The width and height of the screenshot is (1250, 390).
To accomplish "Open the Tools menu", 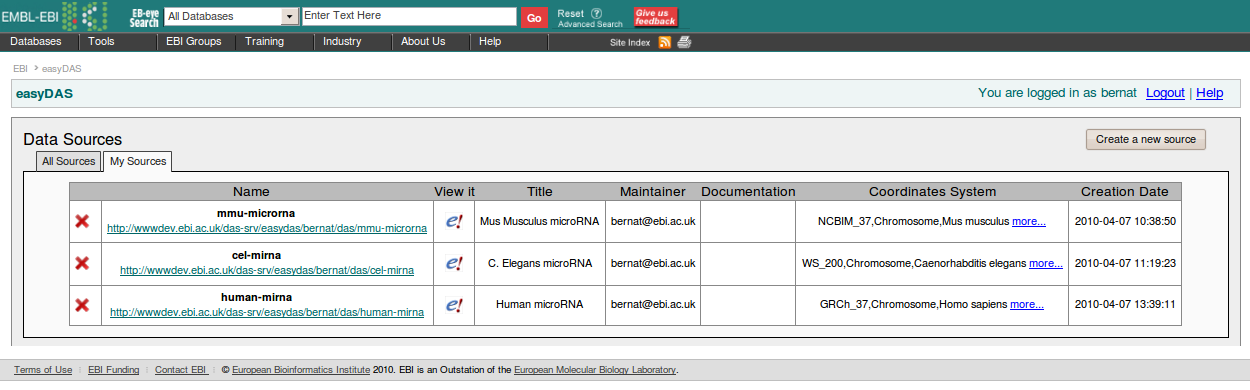I will pyautogui.click(x=101, y=42).
